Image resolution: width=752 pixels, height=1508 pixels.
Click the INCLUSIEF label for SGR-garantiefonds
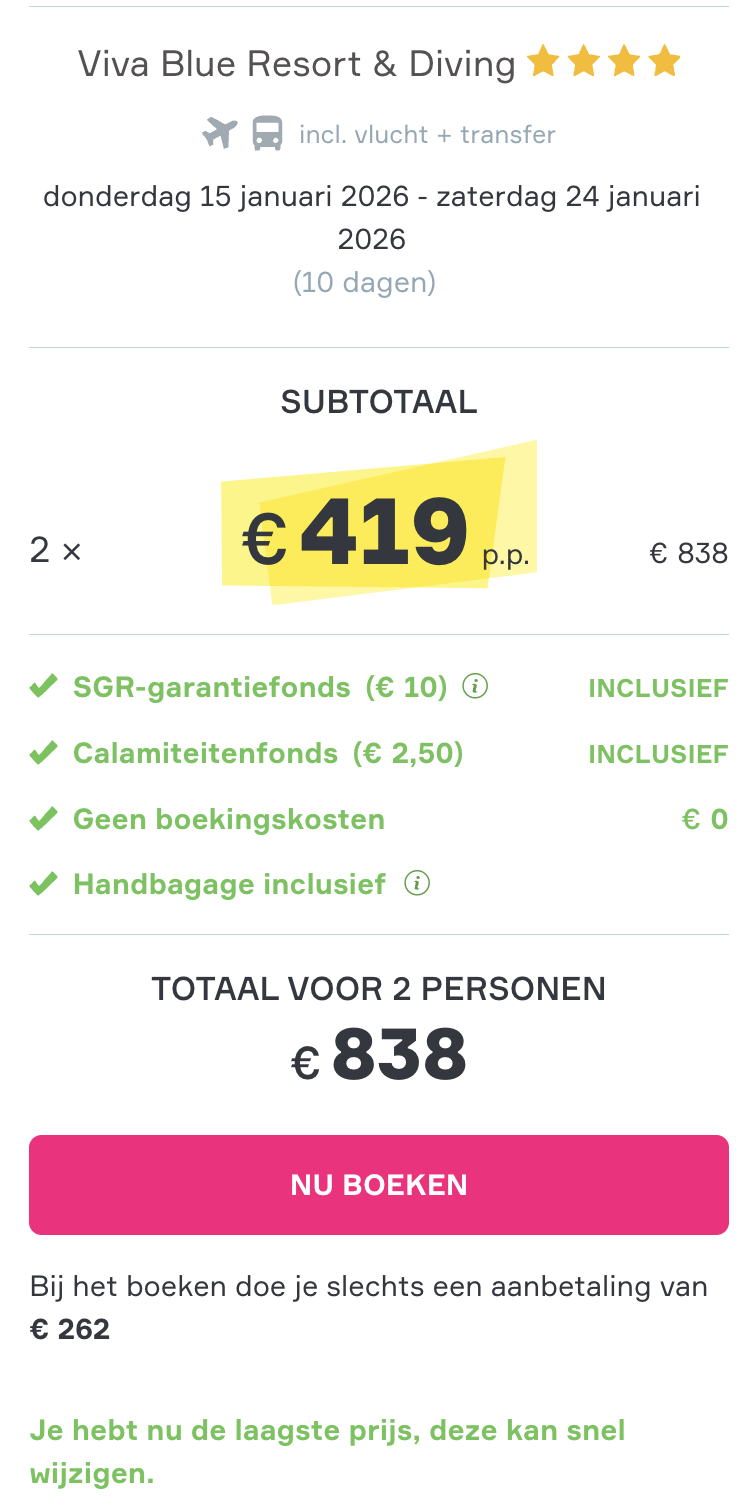pyautogui.click(x=658, y=687)
